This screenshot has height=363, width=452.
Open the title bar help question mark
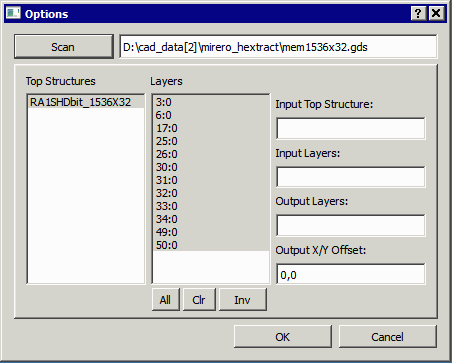(x=418, y=13)
